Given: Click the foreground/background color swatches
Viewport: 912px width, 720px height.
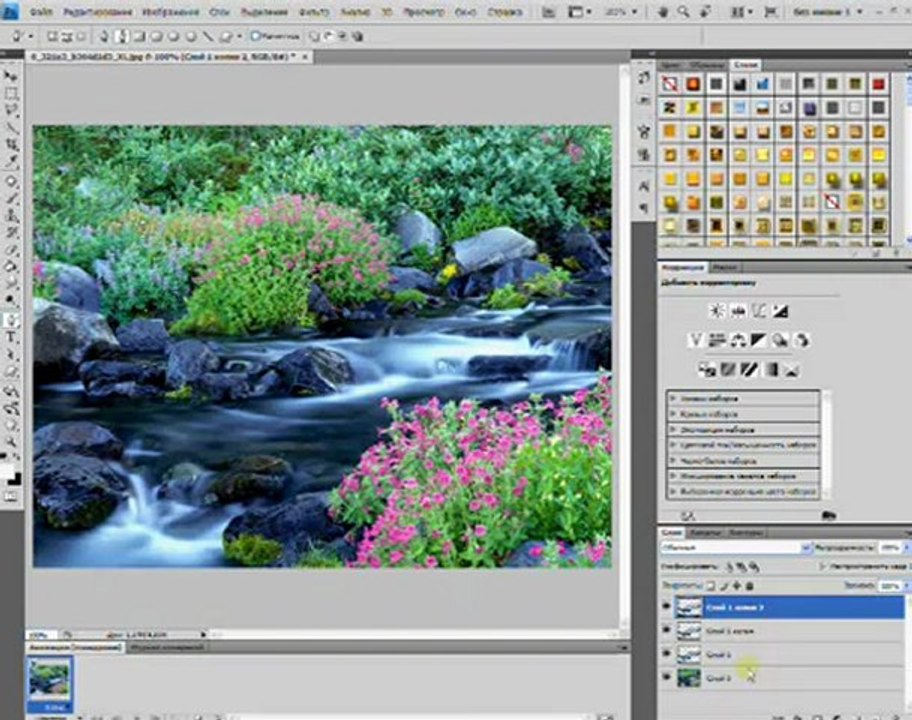Looking at the screenshot, I should click(10, 474).
